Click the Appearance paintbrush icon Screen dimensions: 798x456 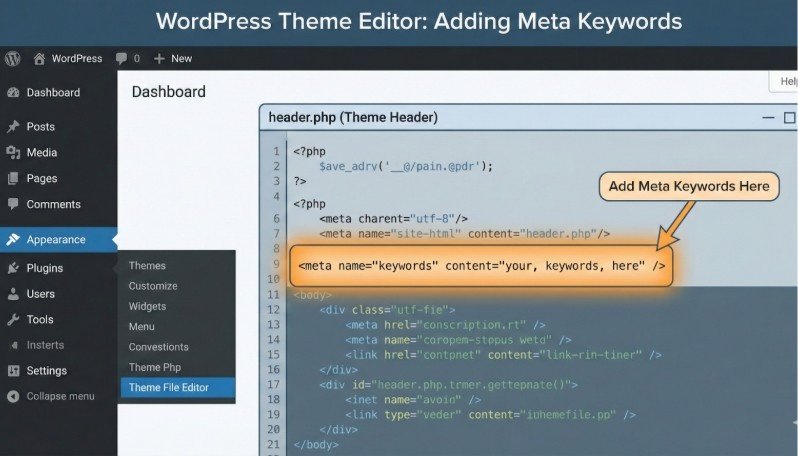click(13, 239)
